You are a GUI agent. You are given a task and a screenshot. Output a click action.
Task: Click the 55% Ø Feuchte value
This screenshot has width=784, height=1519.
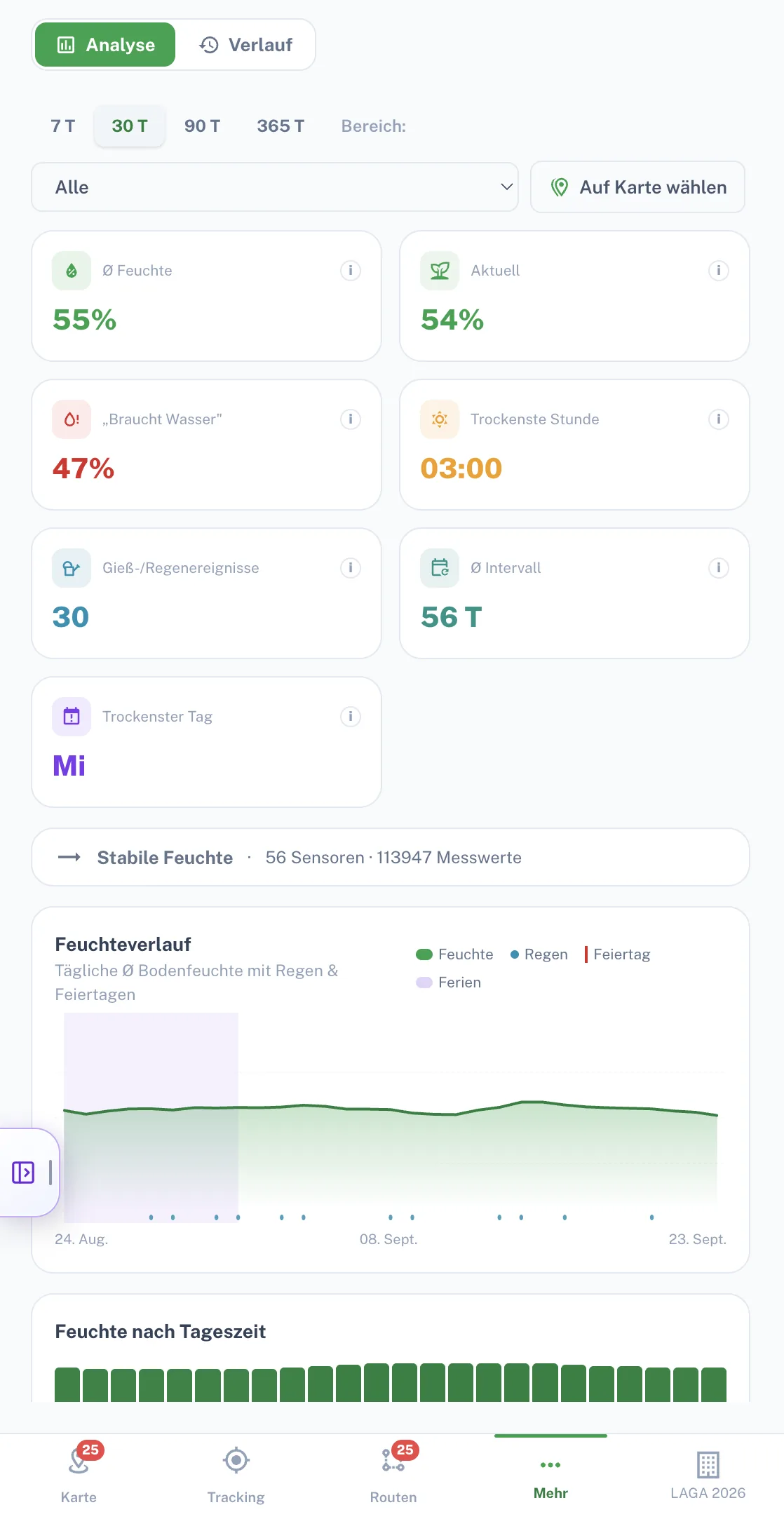click(85, 320)
